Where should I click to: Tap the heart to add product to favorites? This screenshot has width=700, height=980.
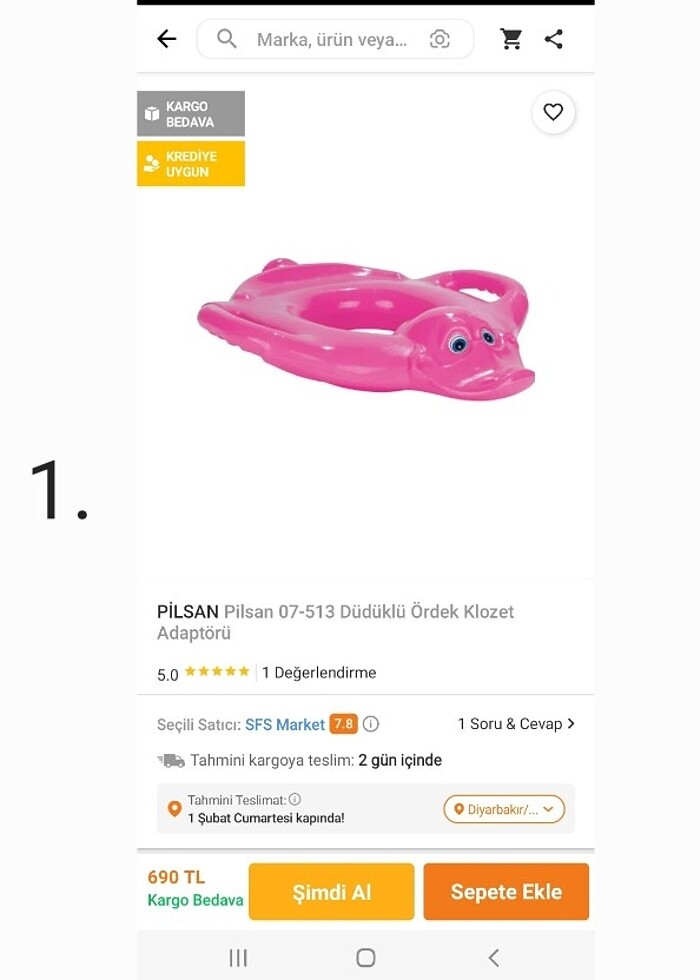click(553, 112)
